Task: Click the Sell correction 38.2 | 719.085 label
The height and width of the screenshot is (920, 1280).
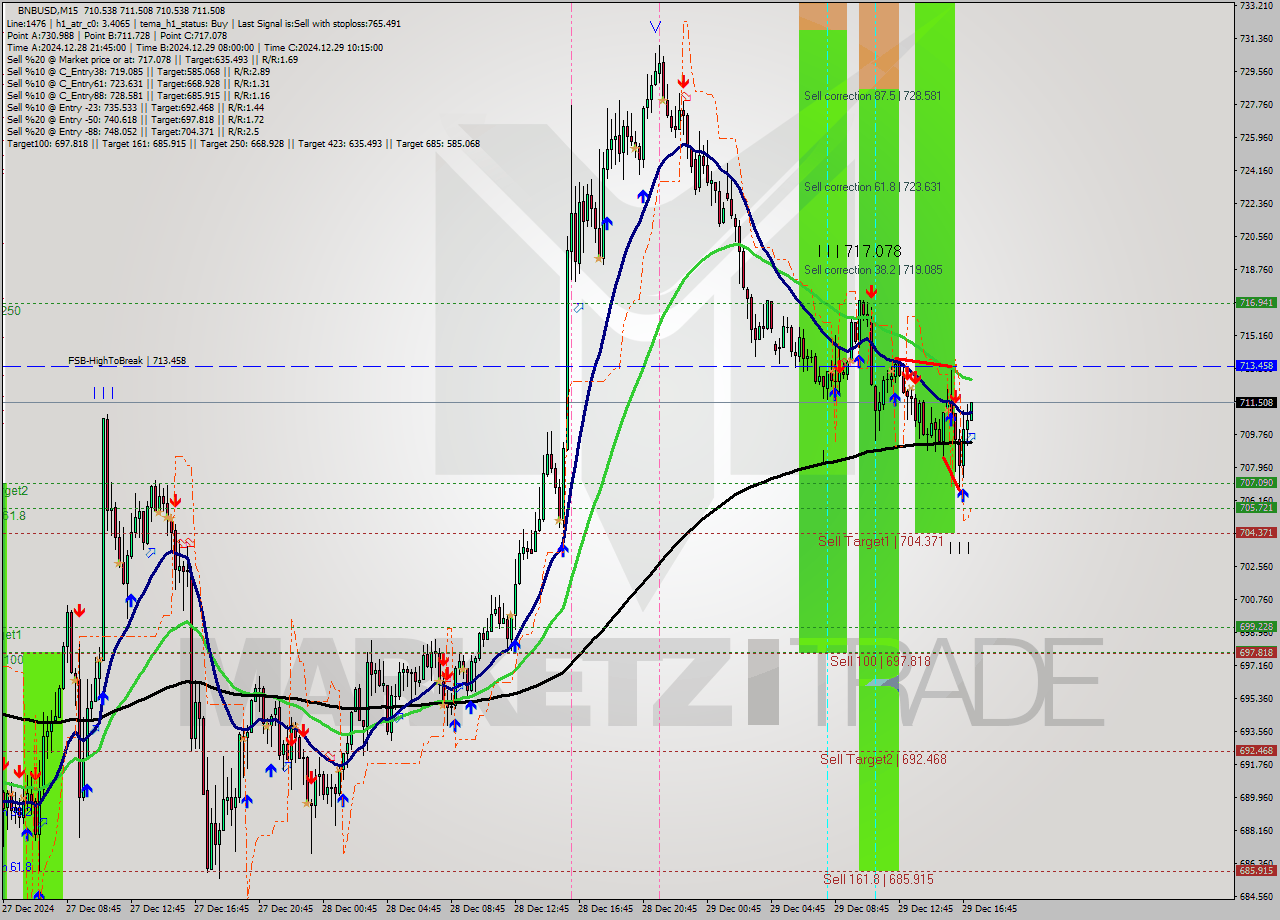Action: pos(873,270)
